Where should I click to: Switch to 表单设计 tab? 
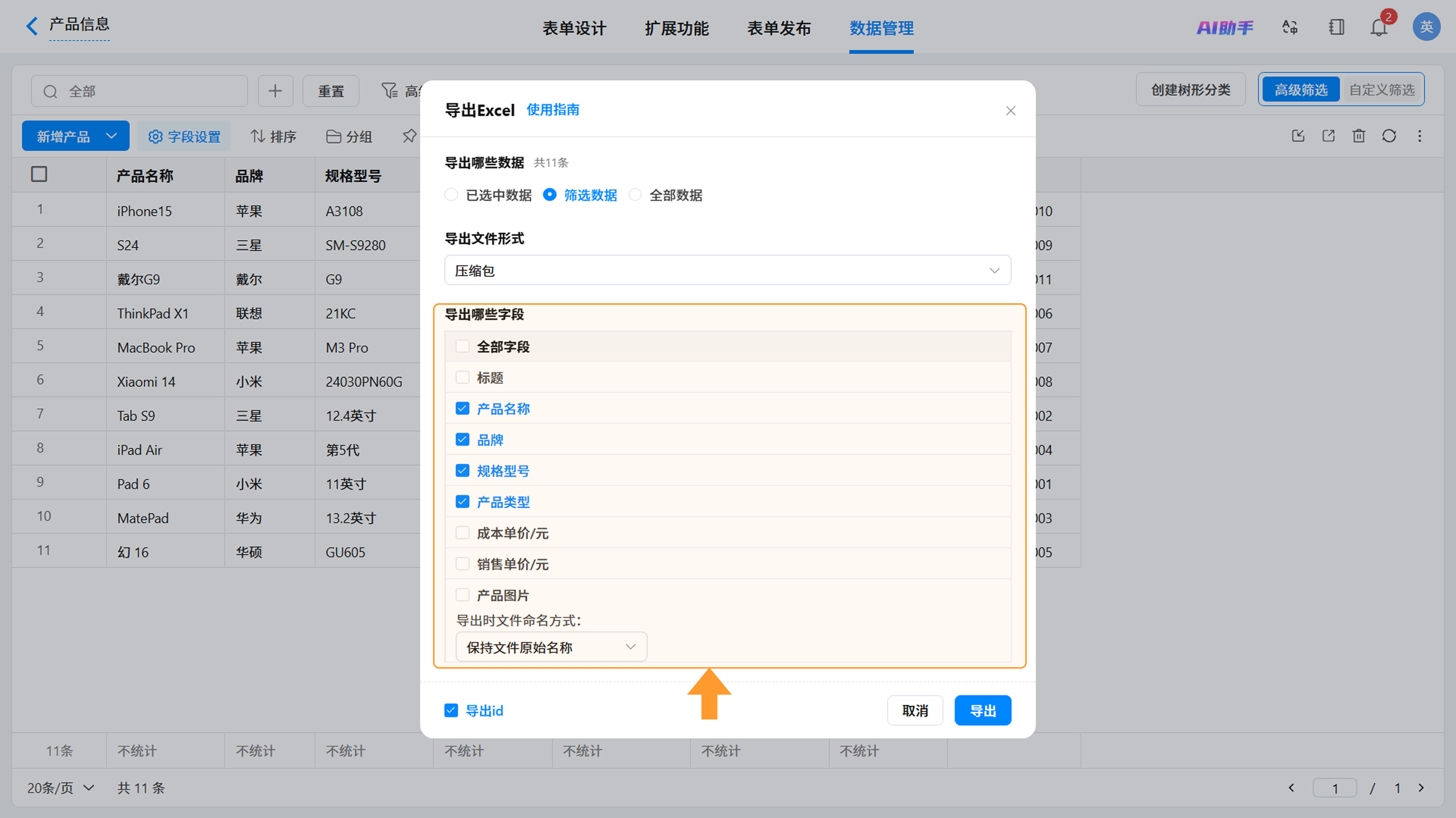574,28
